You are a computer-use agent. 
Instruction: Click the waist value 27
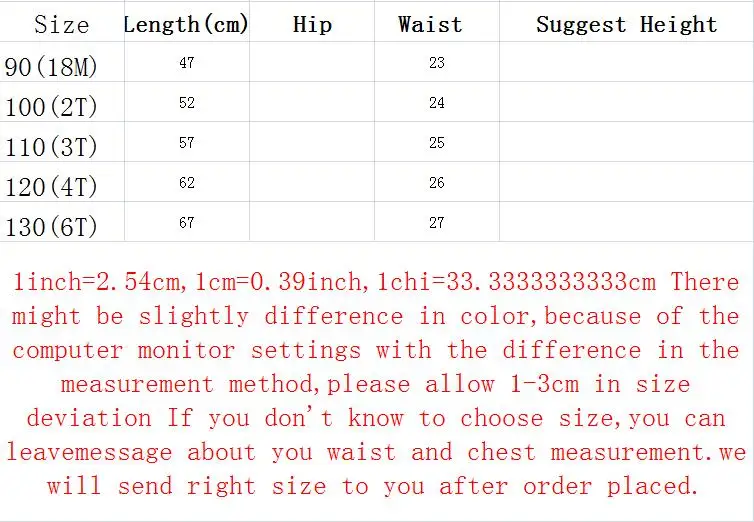click(x=437, y=223)
